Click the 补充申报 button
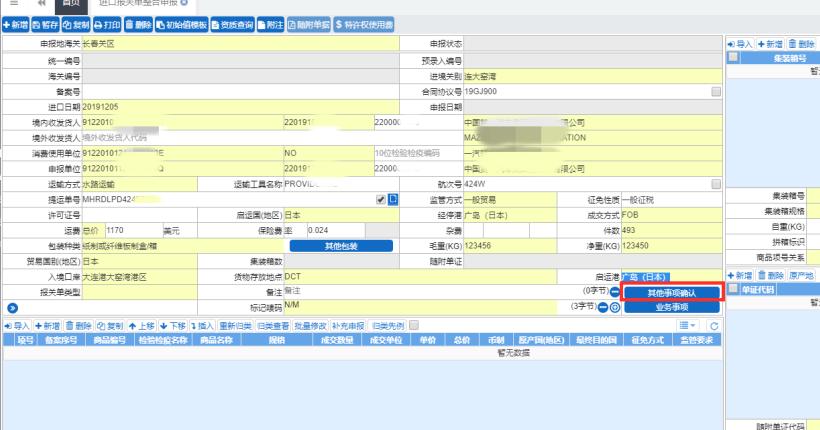This screenshot has height=430, width=820. [348, 326]
